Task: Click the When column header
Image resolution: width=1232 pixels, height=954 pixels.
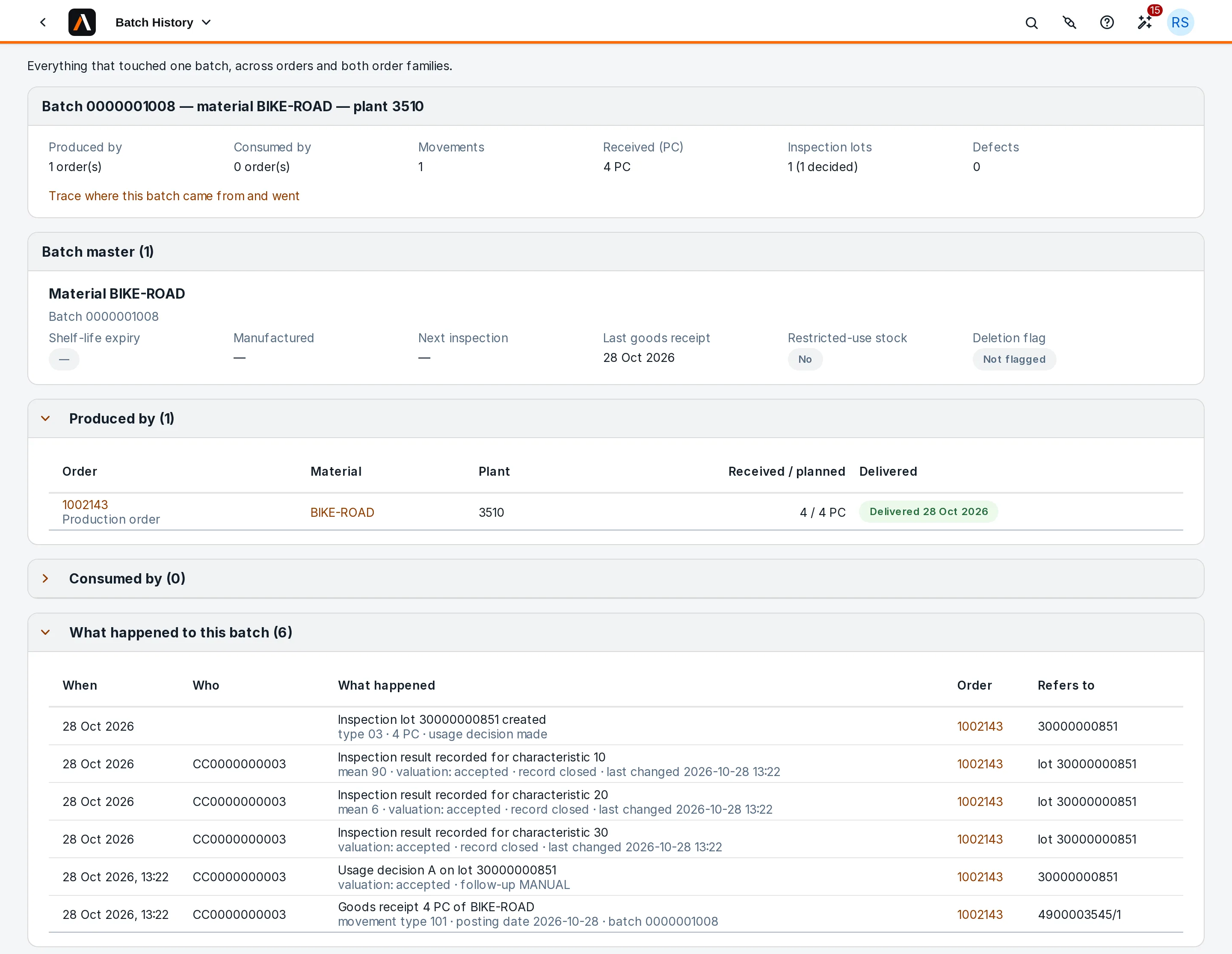Action: click(x=80, y=685)
